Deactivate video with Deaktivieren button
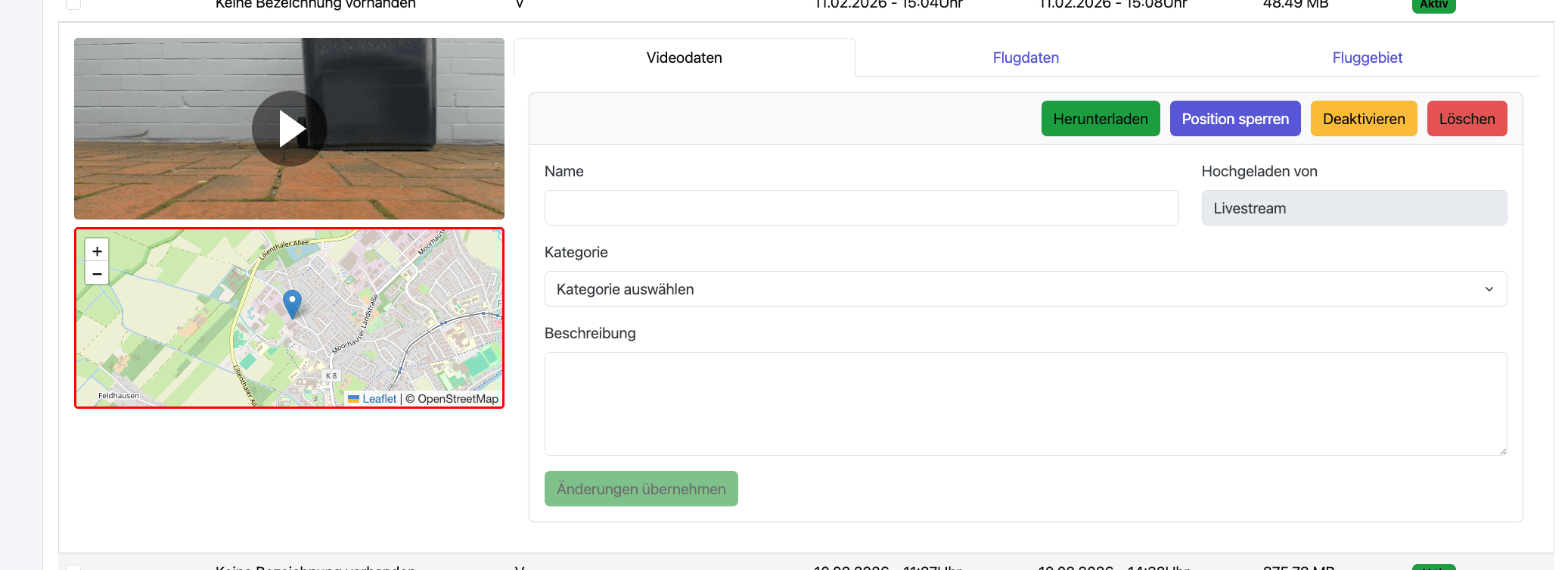This screenshot has width=1568, height=570. click(x=1363, y=119)
